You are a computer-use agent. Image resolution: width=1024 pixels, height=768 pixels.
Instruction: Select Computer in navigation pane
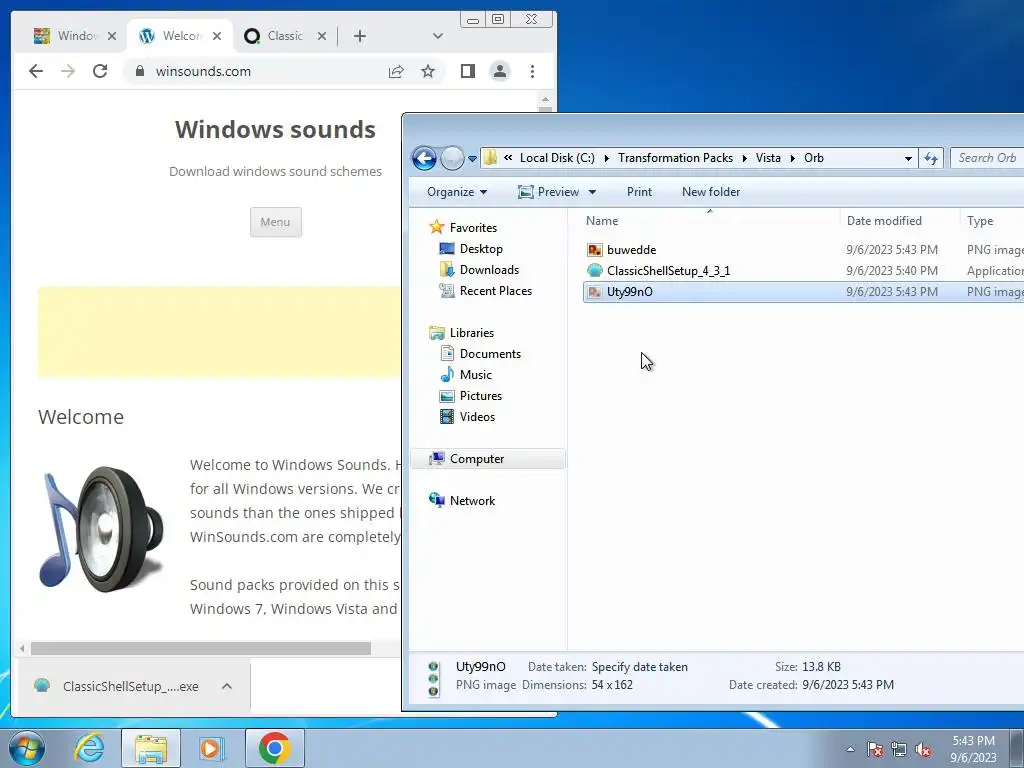tap(488, 458)
